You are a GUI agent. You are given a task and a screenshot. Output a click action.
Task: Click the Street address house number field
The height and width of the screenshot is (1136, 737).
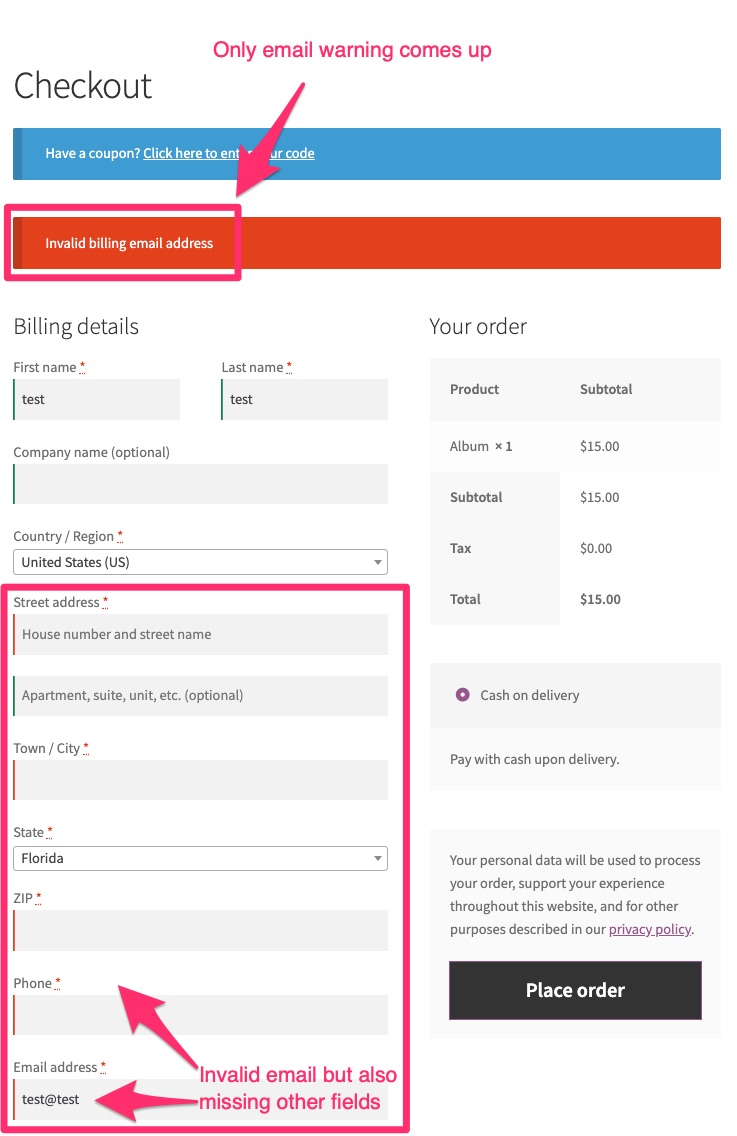click(x=200, y=634)
